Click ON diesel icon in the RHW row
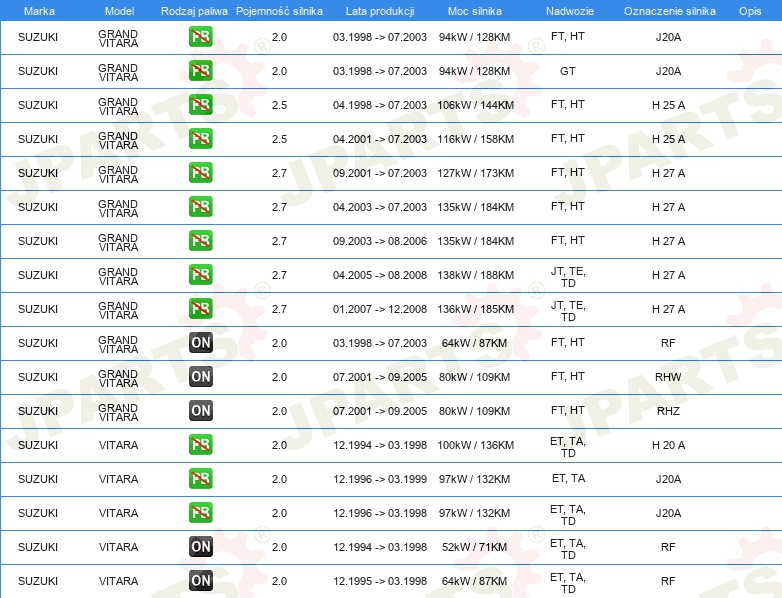Image resolution: width=782 pixels, height=598 pixels. tap(200, 377)
